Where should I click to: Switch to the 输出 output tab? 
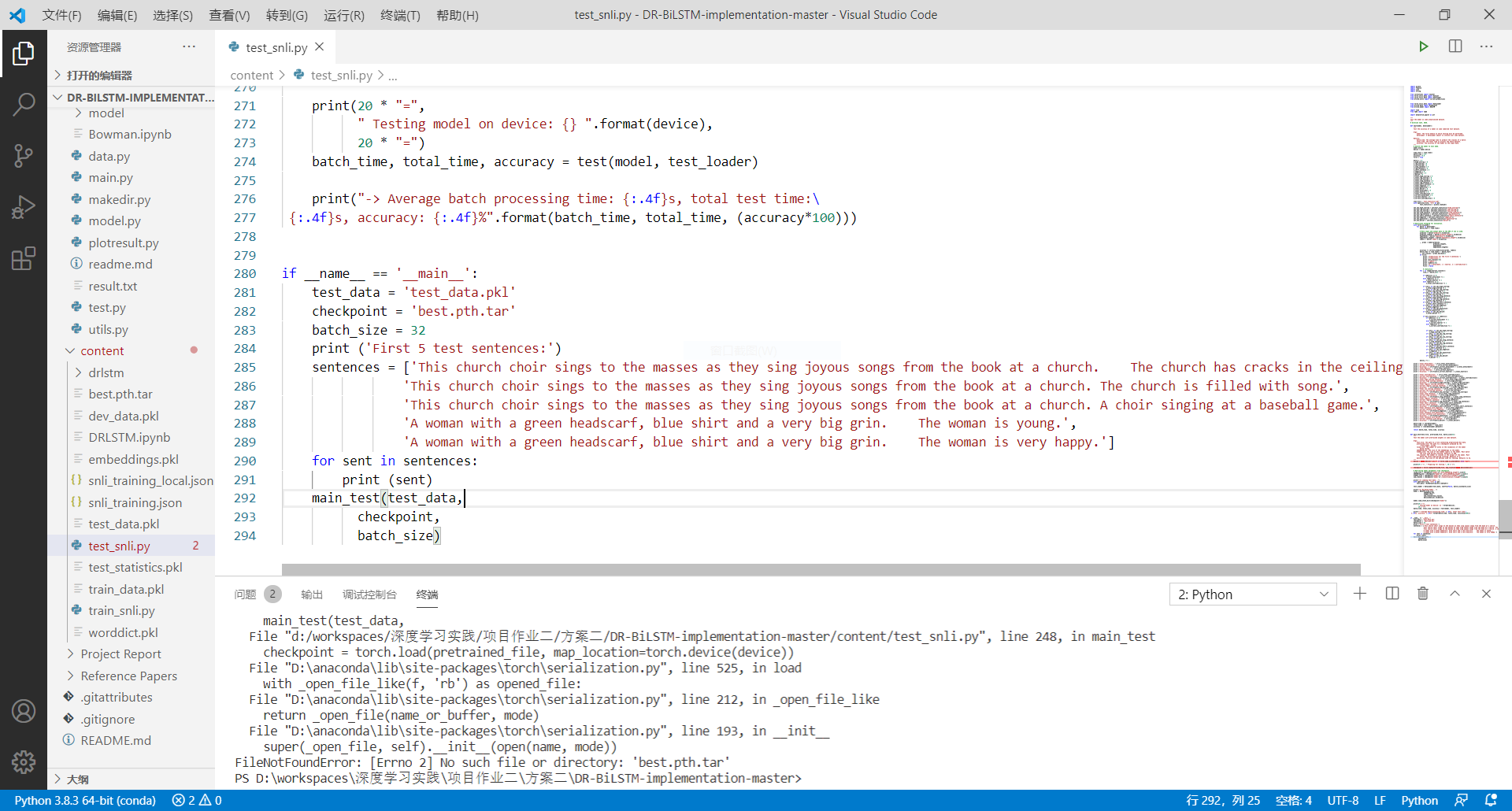pos(312,594)
